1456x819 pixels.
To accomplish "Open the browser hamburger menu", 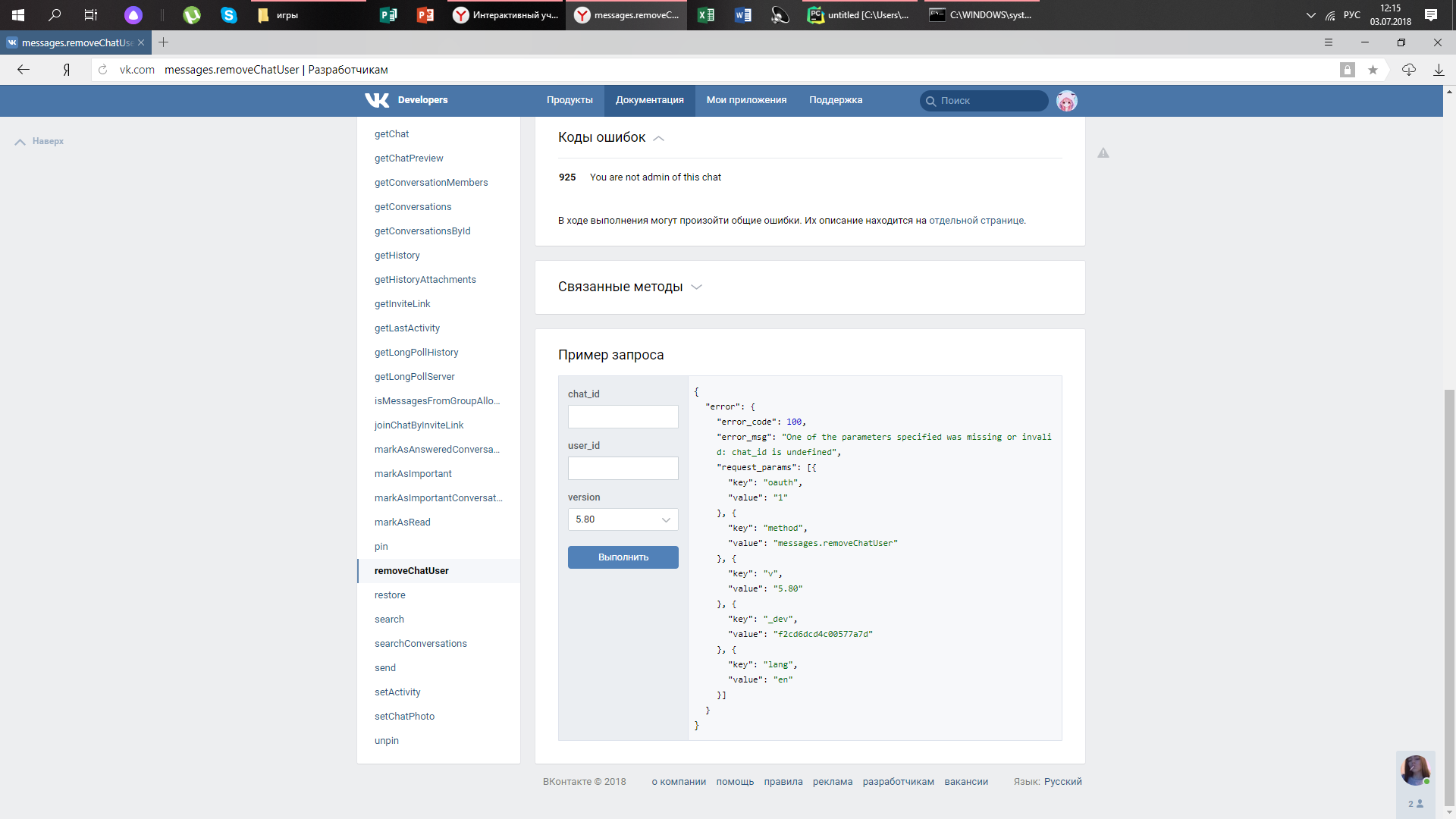I will point(1329,42).
